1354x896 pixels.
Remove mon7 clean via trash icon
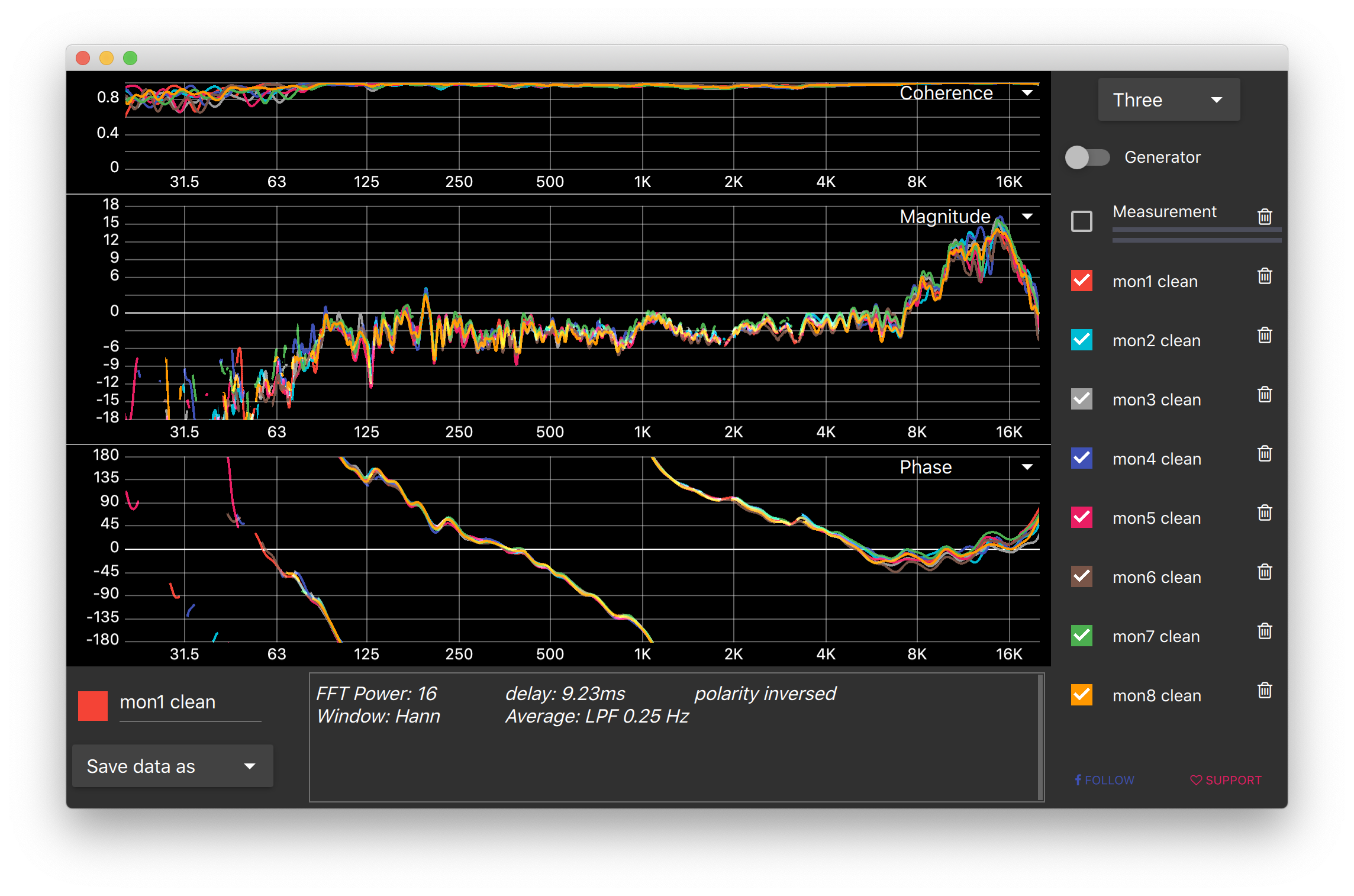1265,631
